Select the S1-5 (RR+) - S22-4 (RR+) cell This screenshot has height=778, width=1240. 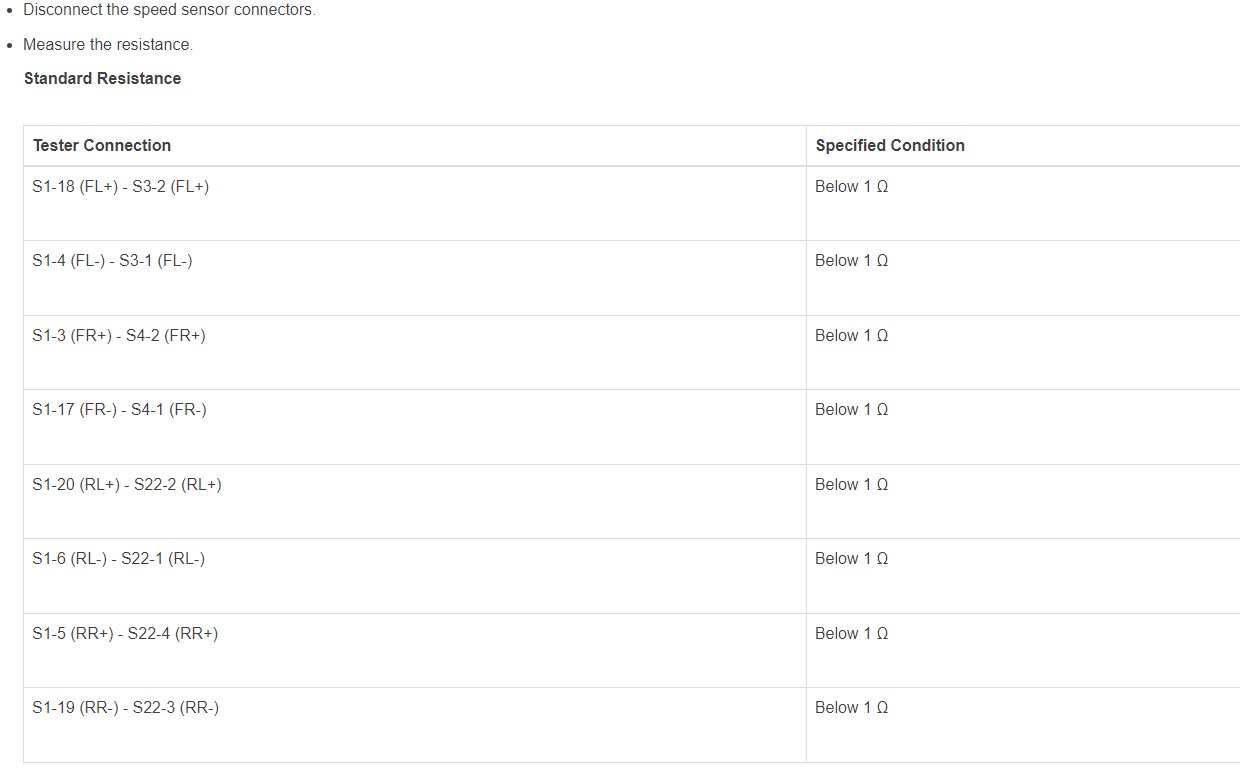[414, 650]
